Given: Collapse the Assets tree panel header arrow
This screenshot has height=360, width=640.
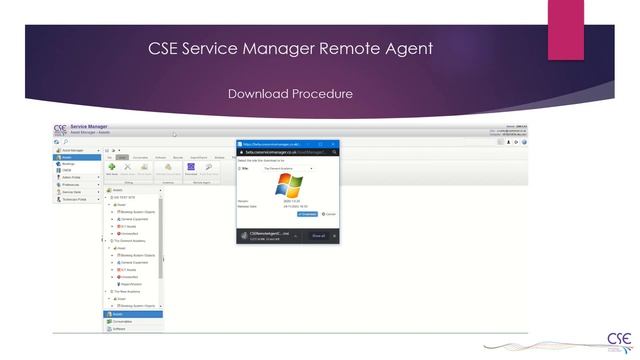Looking at the screenshot, I should pos(160,190).
